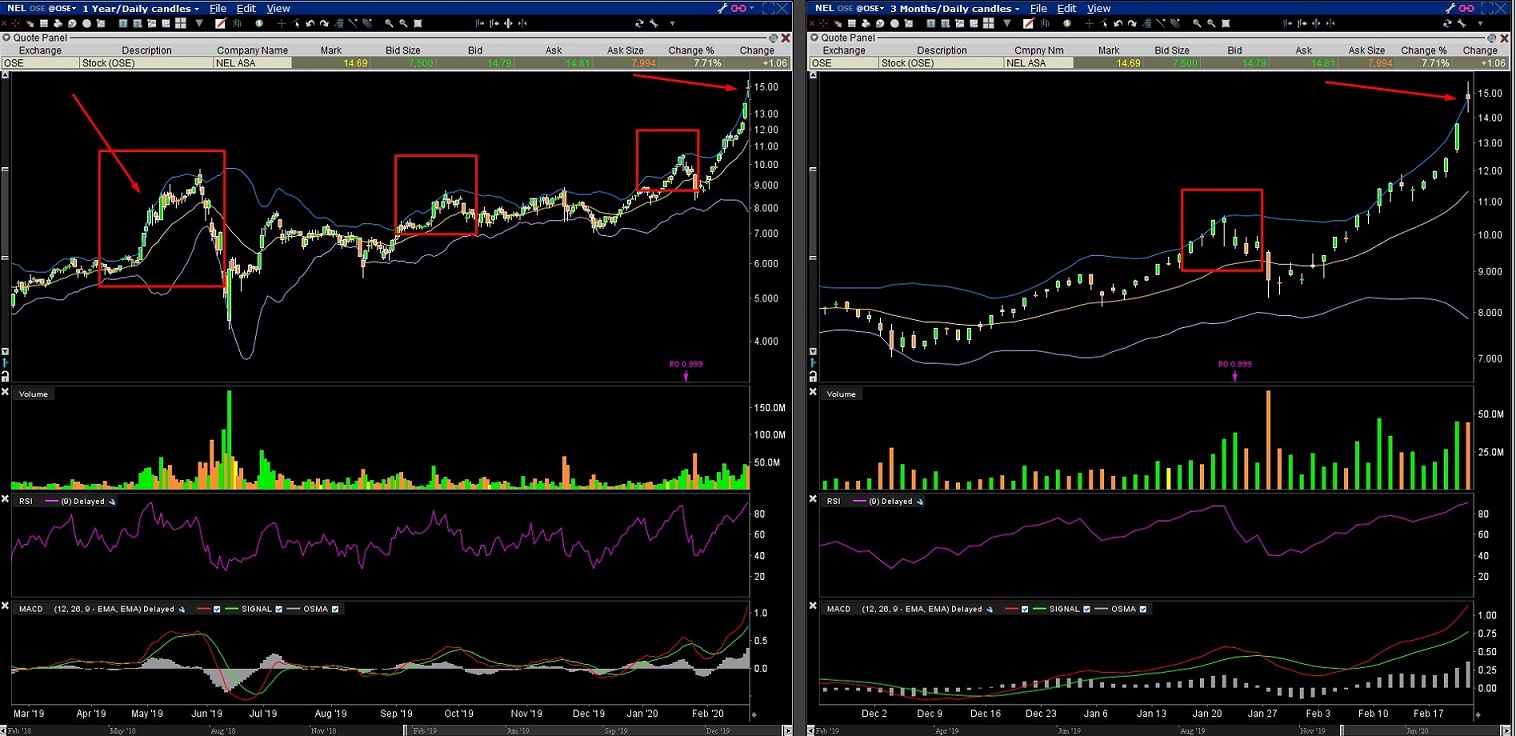This screenshot has width=1516, height=736.
Task: Click gray OSMA line swatch in left chart
Action: 293,608
